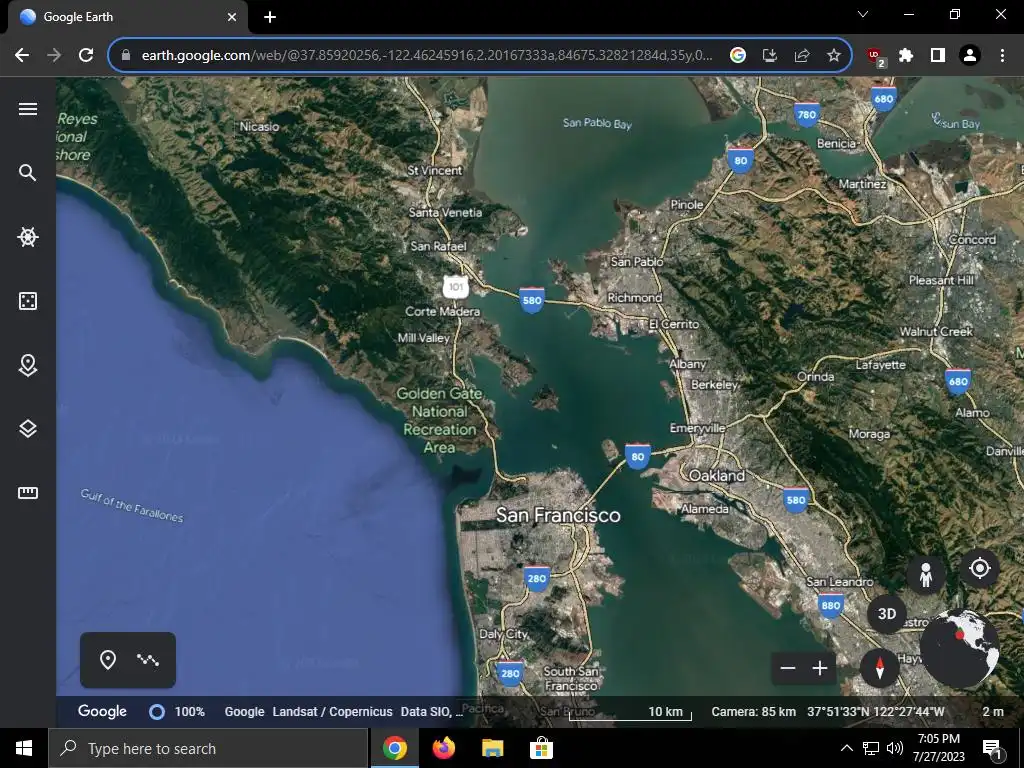The image size is (1024, 768).
Task: Click the Oakland map label
Action: [x=717, y=475]
